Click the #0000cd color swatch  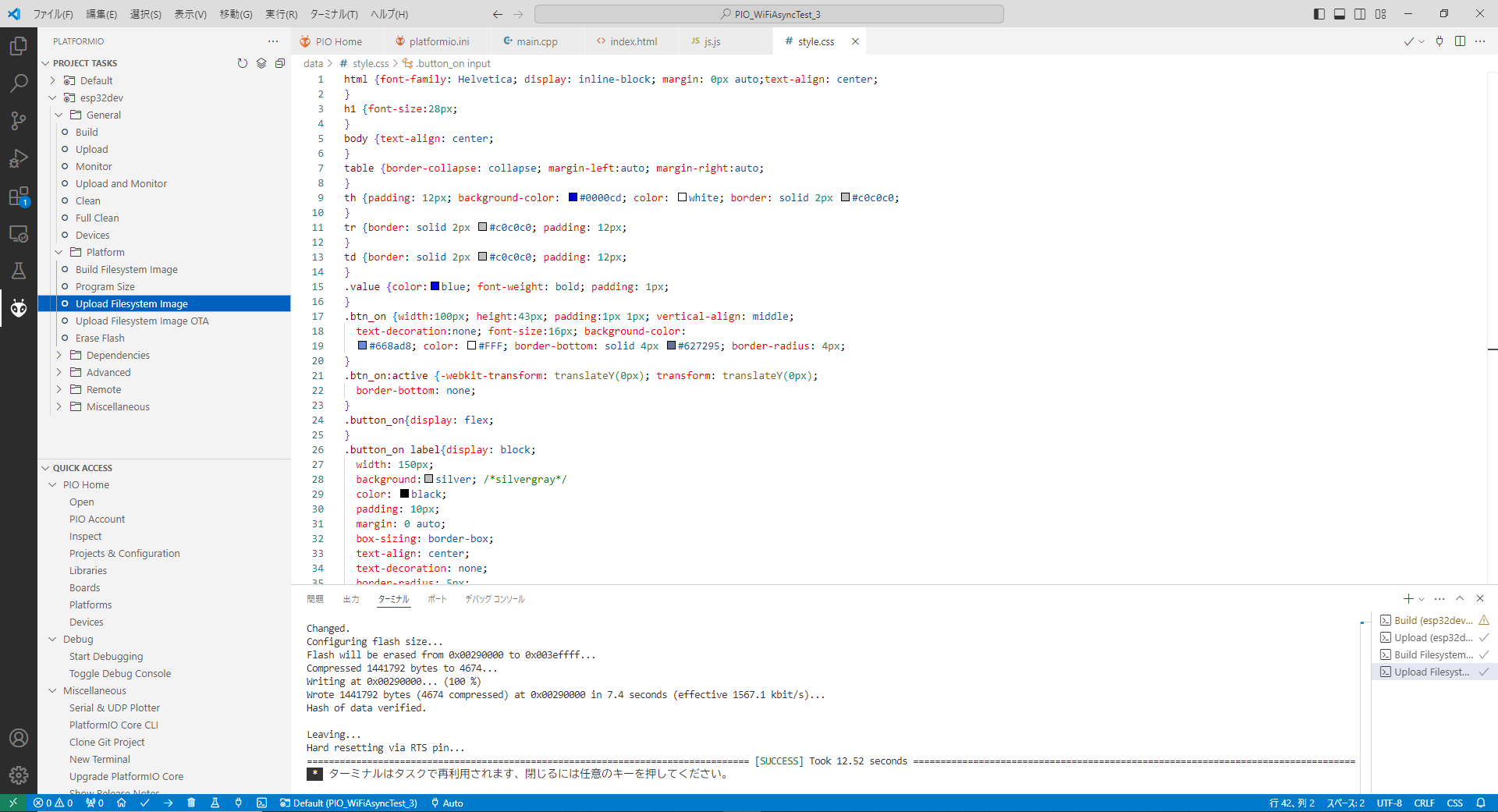(573, 197)
